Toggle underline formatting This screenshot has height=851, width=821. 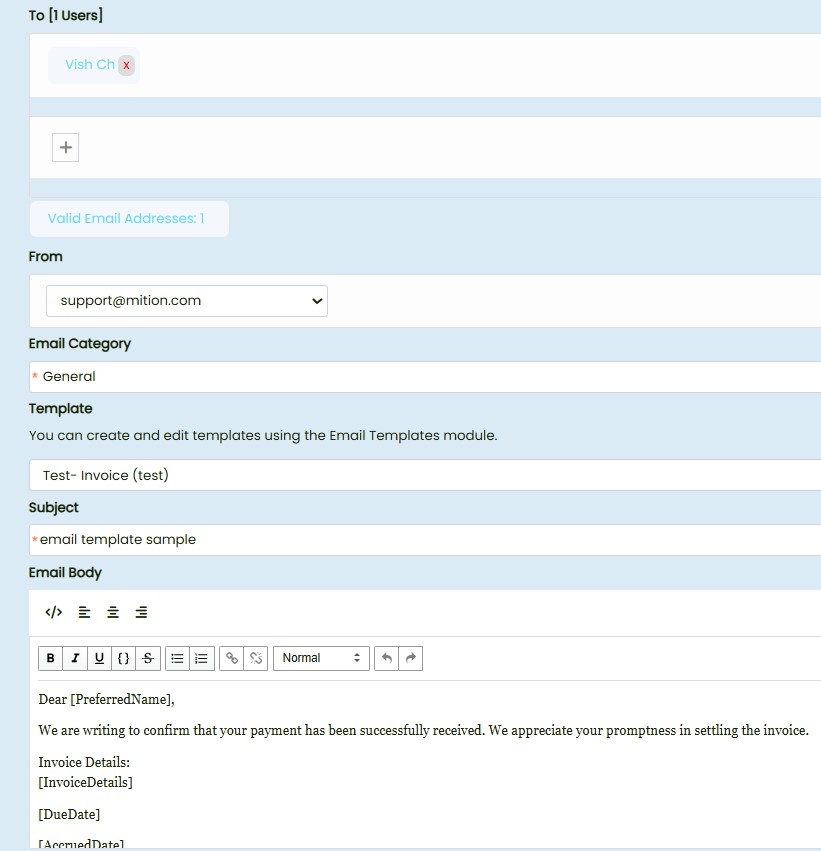99,658
